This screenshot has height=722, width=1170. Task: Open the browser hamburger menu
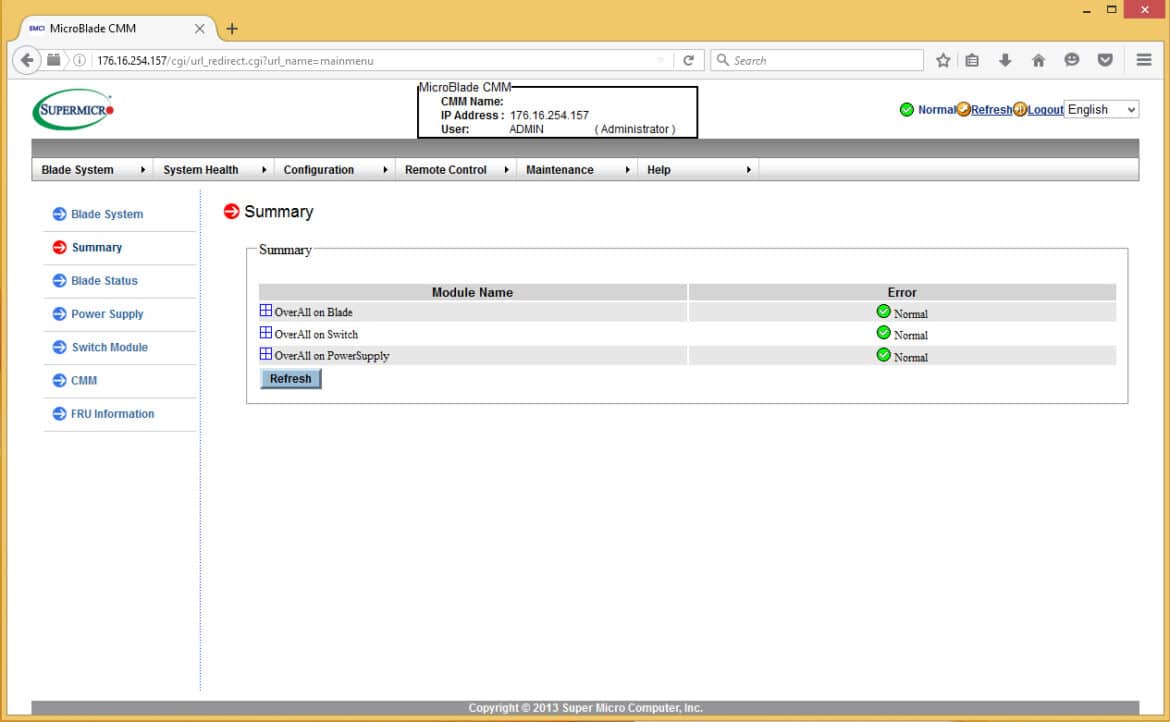point(1144,60)
